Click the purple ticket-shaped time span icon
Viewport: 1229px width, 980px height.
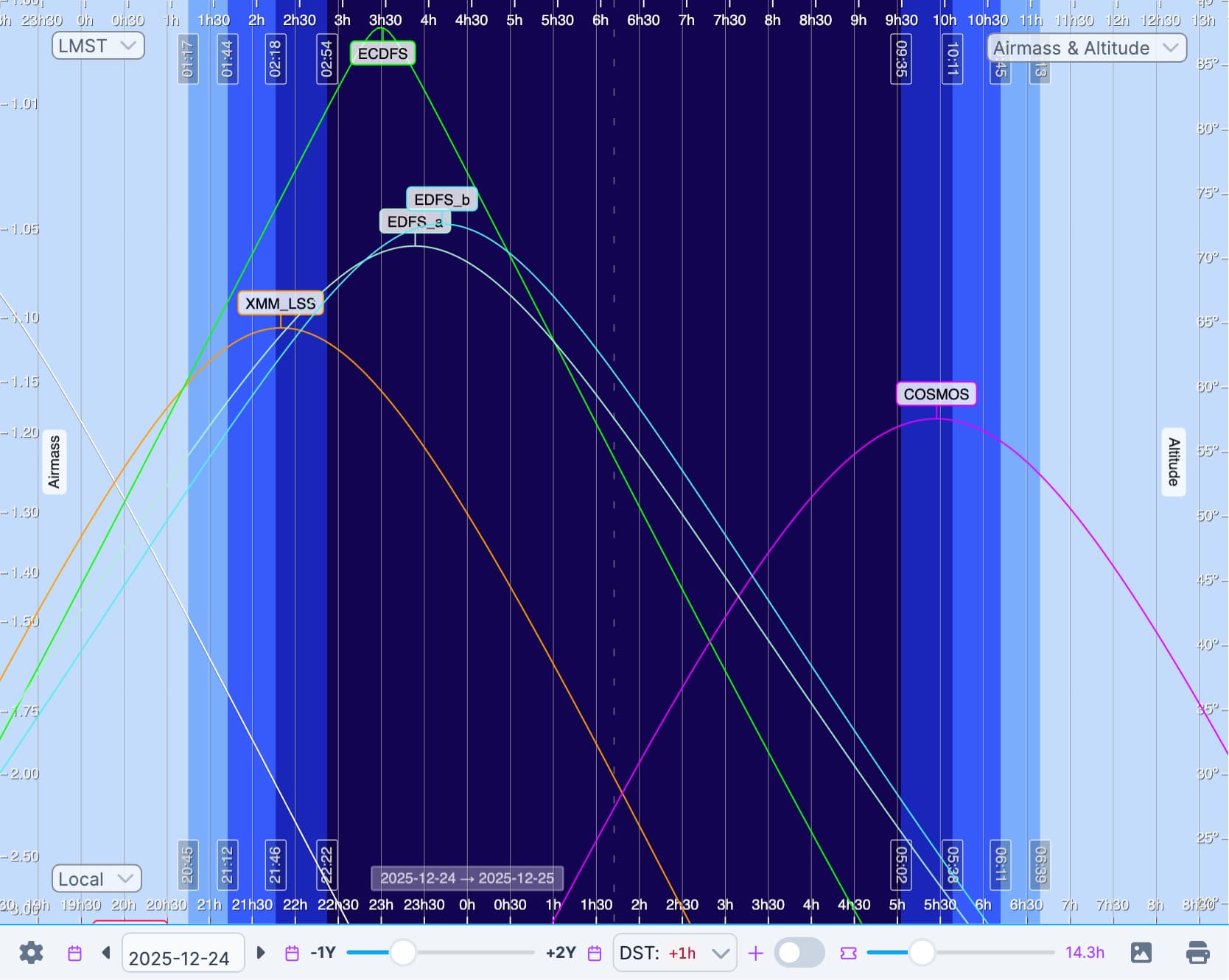(848, 953)
